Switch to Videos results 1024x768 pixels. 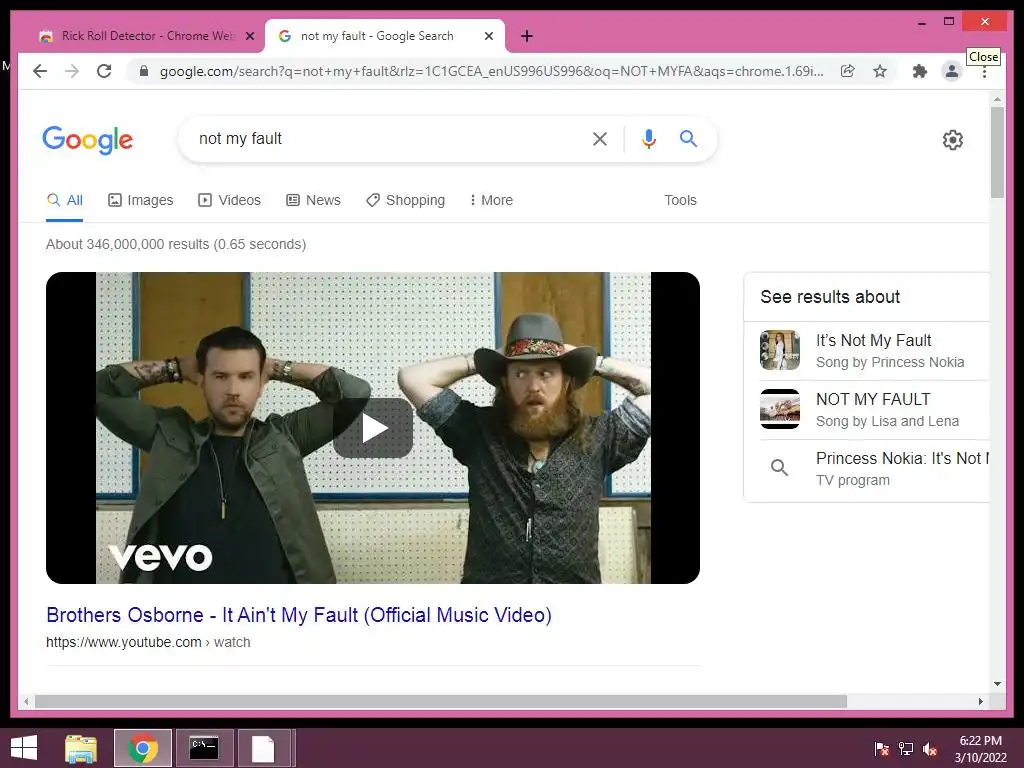[x=229, y=200]
